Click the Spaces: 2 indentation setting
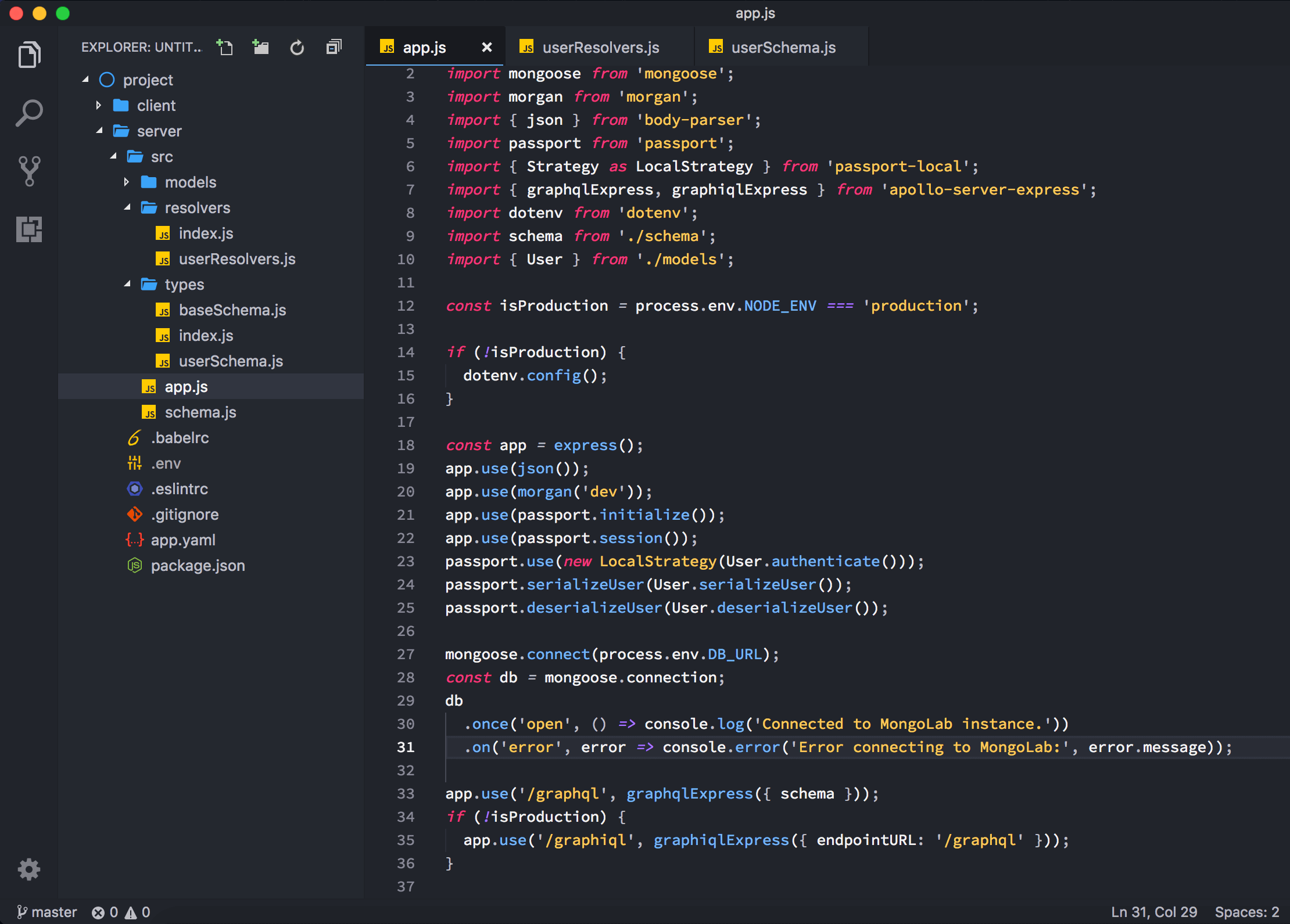This screenshot has height=924, width=1290. (1246, 912)
